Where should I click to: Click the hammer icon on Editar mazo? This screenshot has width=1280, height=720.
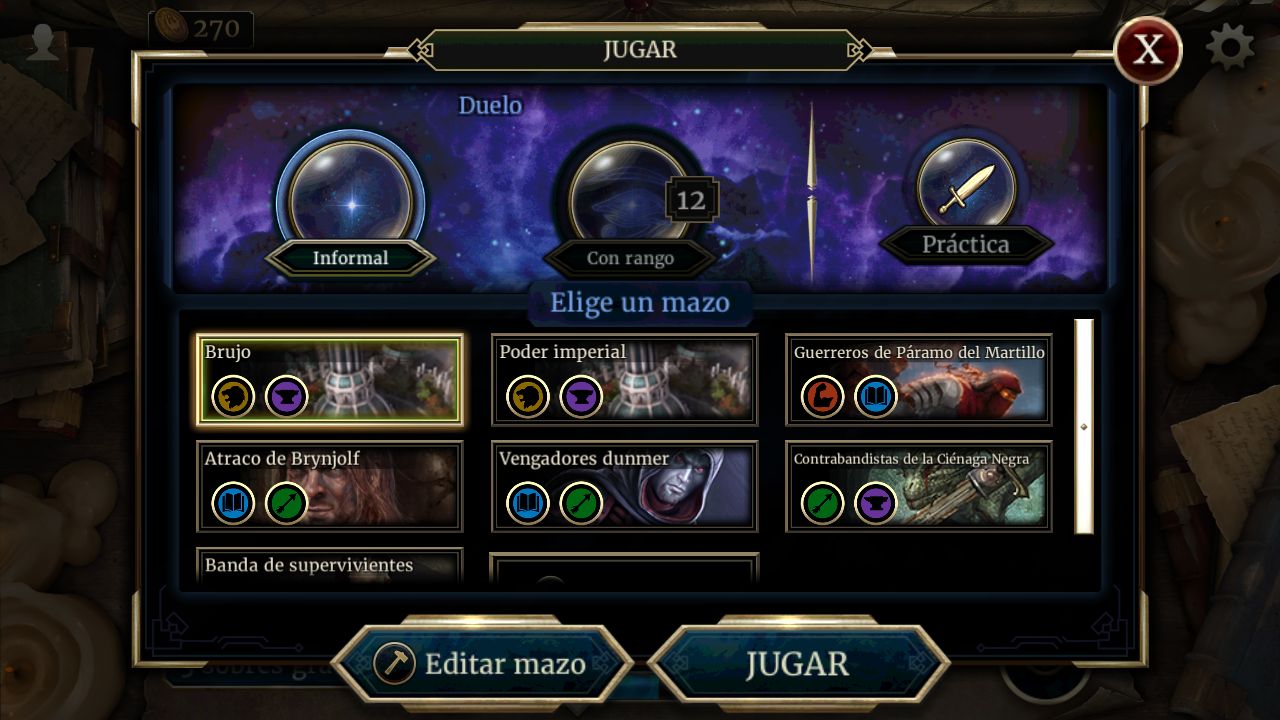[393, 663]
